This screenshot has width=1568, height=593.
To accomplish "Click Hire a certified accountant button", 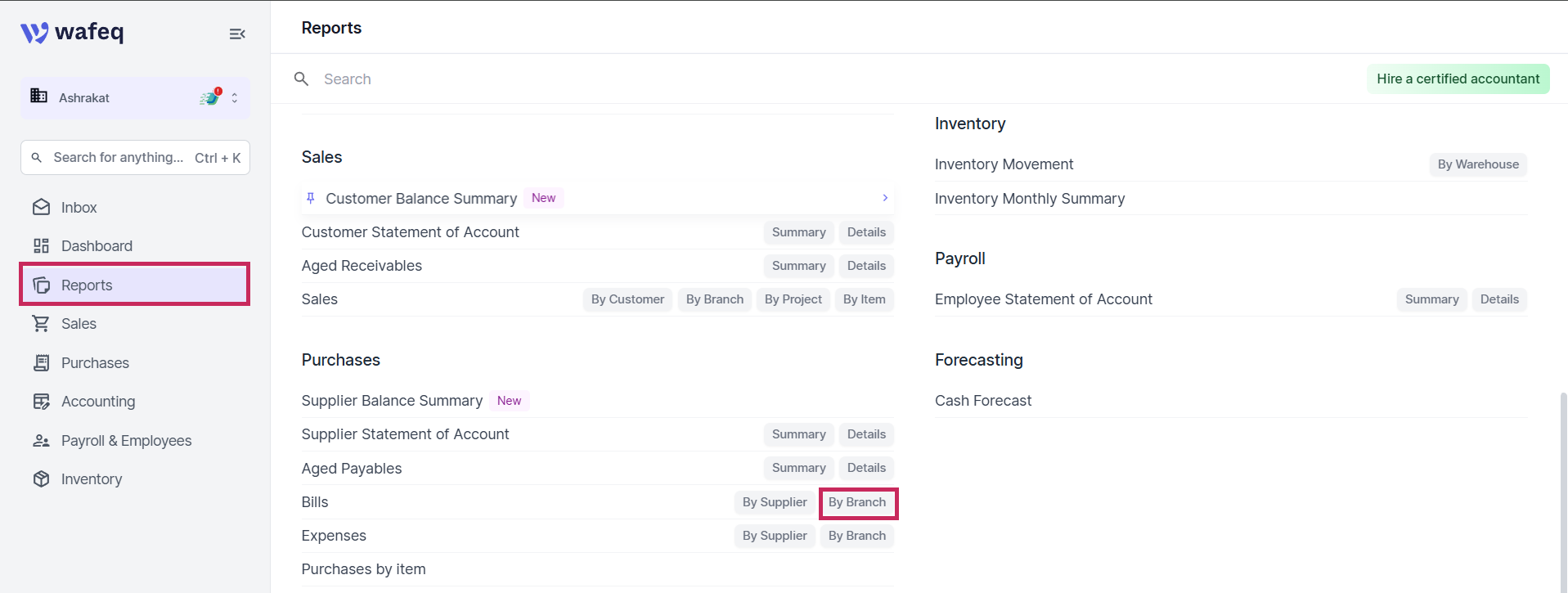I will tap(1458, 79).
